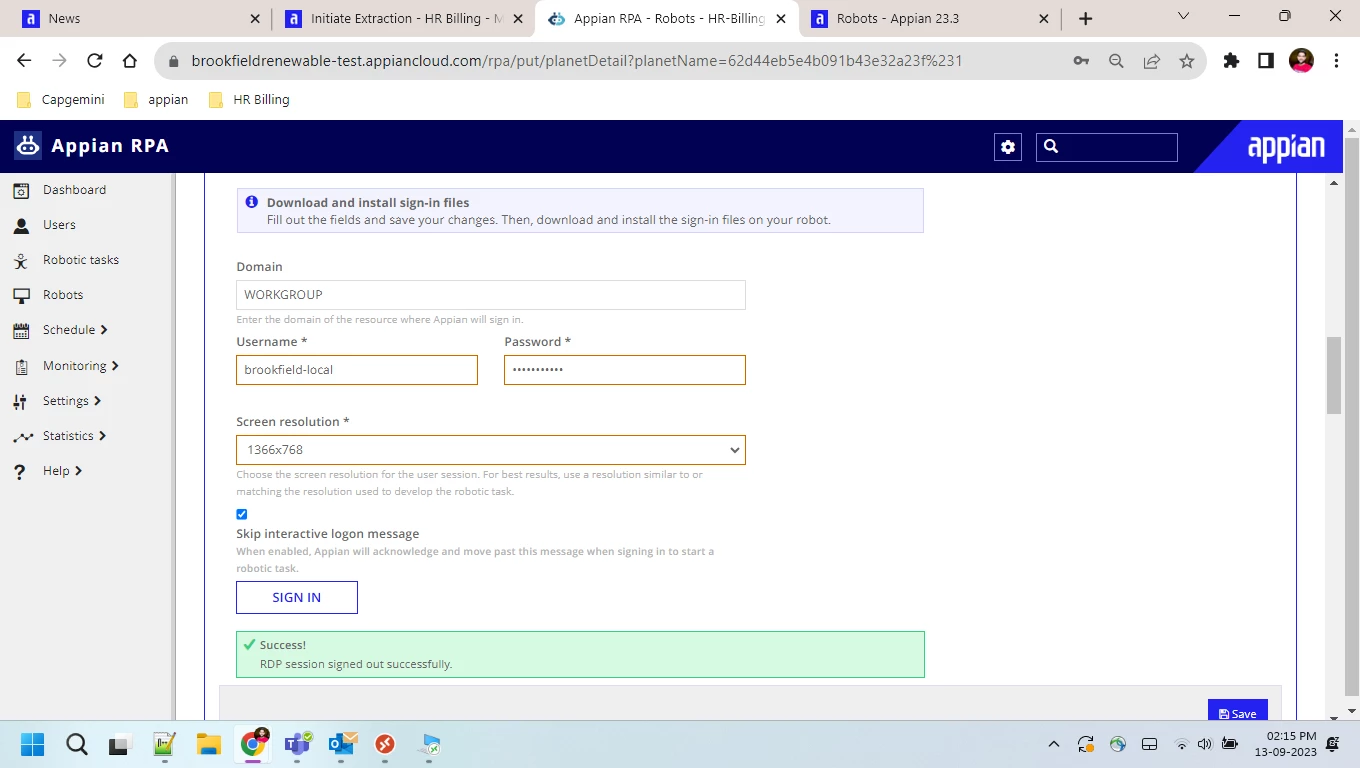The height and width of the screenshot is (768, 1360).
Task: Focus the Domain input field
Action: pos(491,295)
